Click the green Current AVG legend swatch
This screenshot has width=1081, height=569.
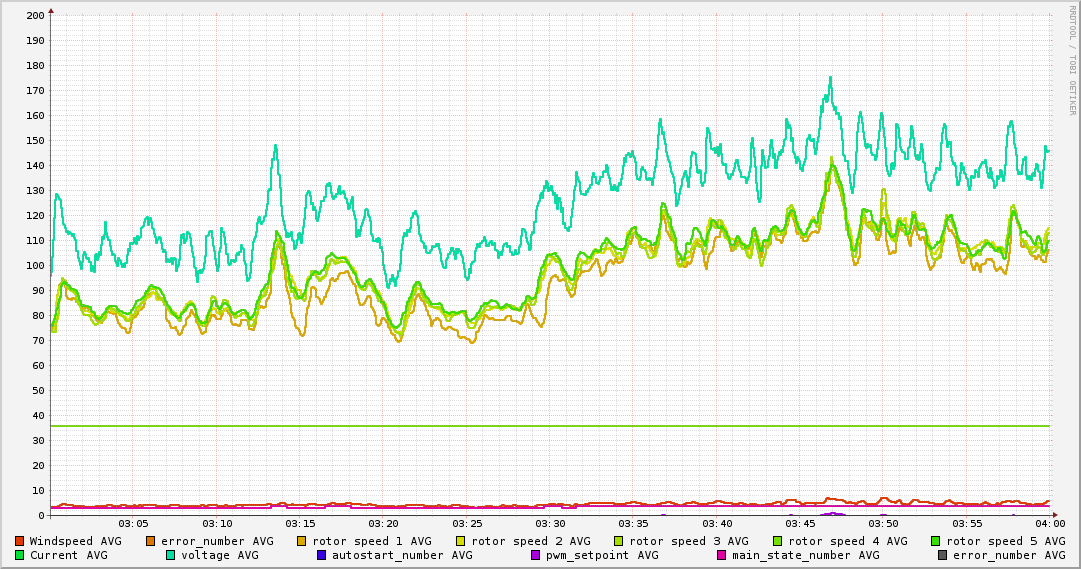(x=19, y=555)
